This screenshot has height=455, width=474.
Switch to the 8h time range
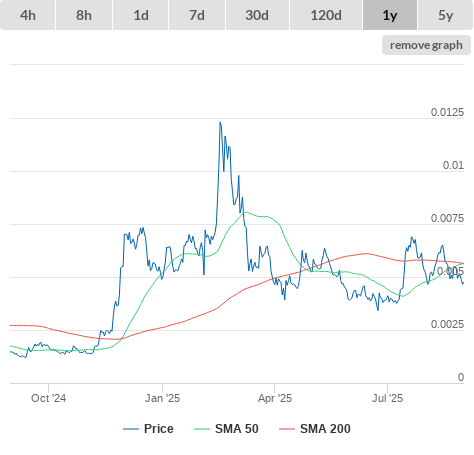84,15
